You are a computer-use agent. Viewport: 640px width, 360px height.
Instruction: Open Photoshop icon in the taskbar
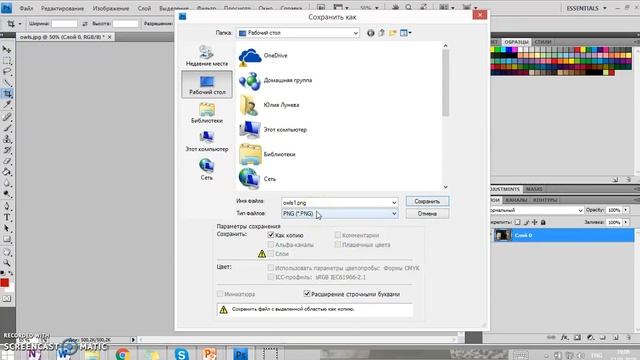tap(240, 354)
